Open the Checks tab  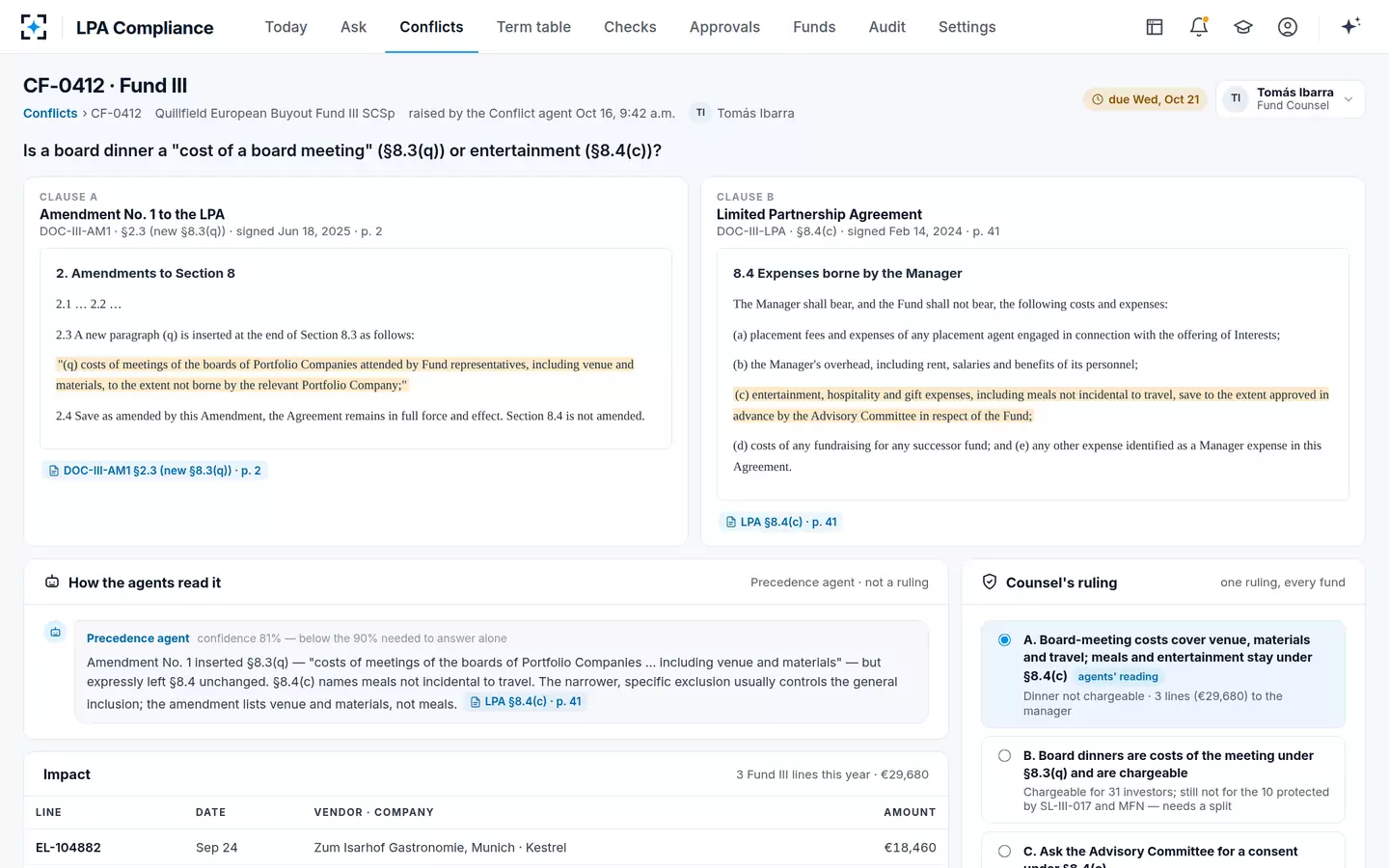(630, 27)
